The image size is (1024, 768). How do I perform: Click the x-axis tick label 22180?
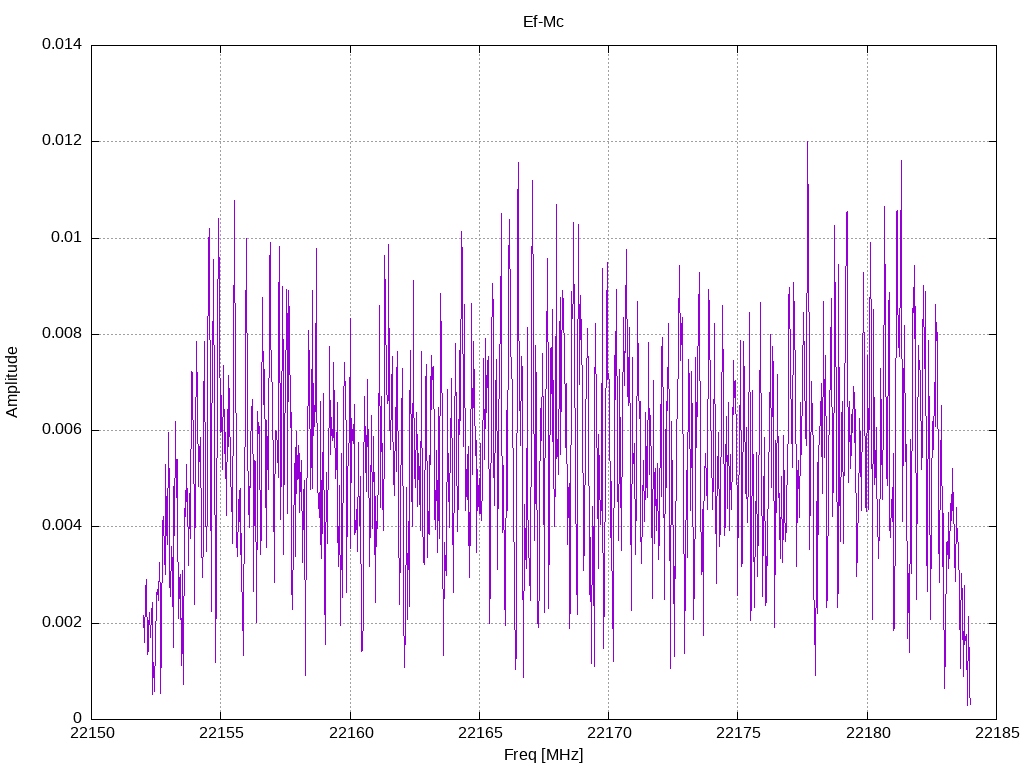pyautogui.click(x=867, y=733)
